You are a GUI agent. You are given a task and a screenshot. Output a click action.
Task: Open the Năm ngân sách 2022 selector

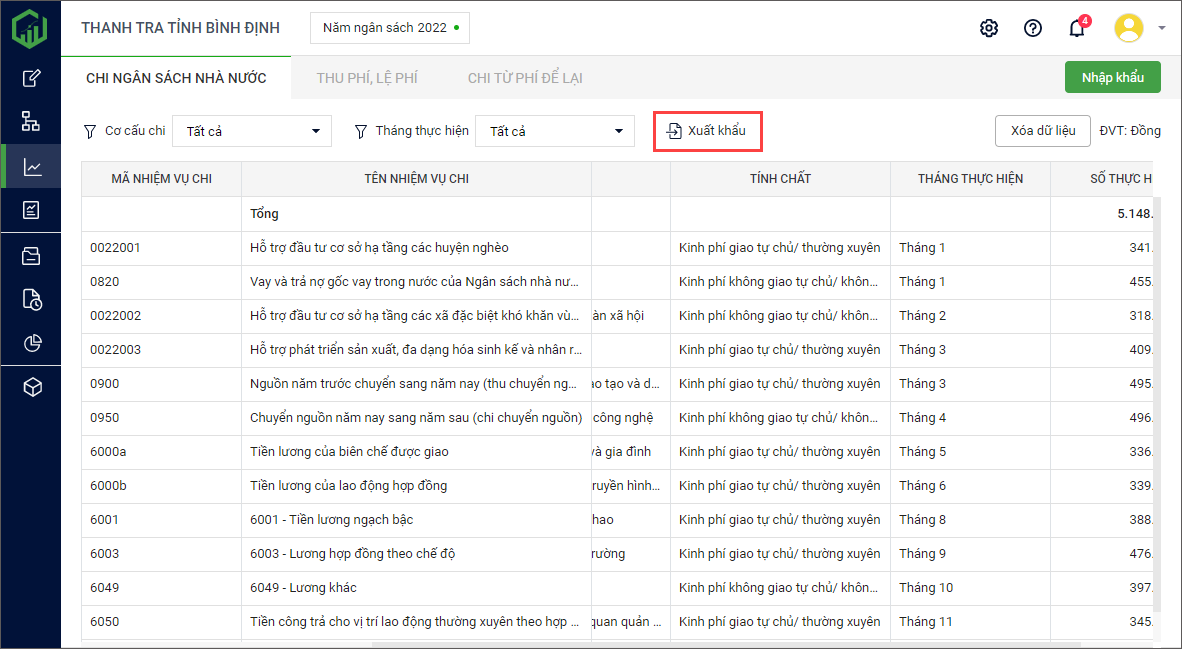(x=390, y=28)
